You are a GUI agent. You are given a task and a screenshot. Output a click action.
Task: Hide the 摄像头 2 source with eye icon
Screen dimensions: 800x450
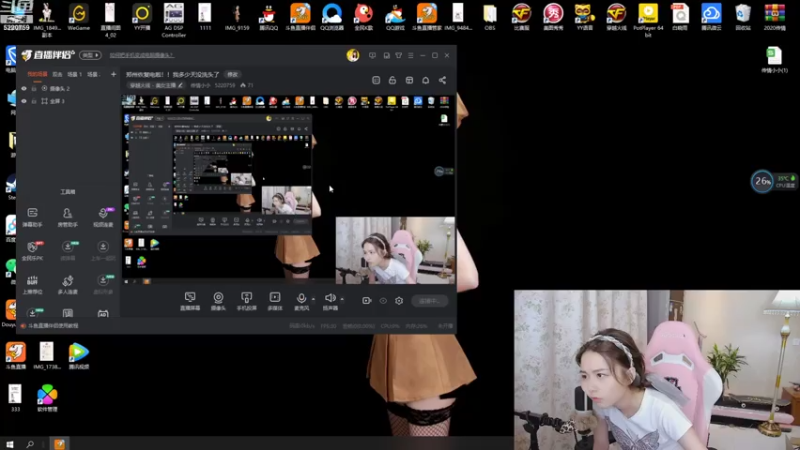[24, 88]
